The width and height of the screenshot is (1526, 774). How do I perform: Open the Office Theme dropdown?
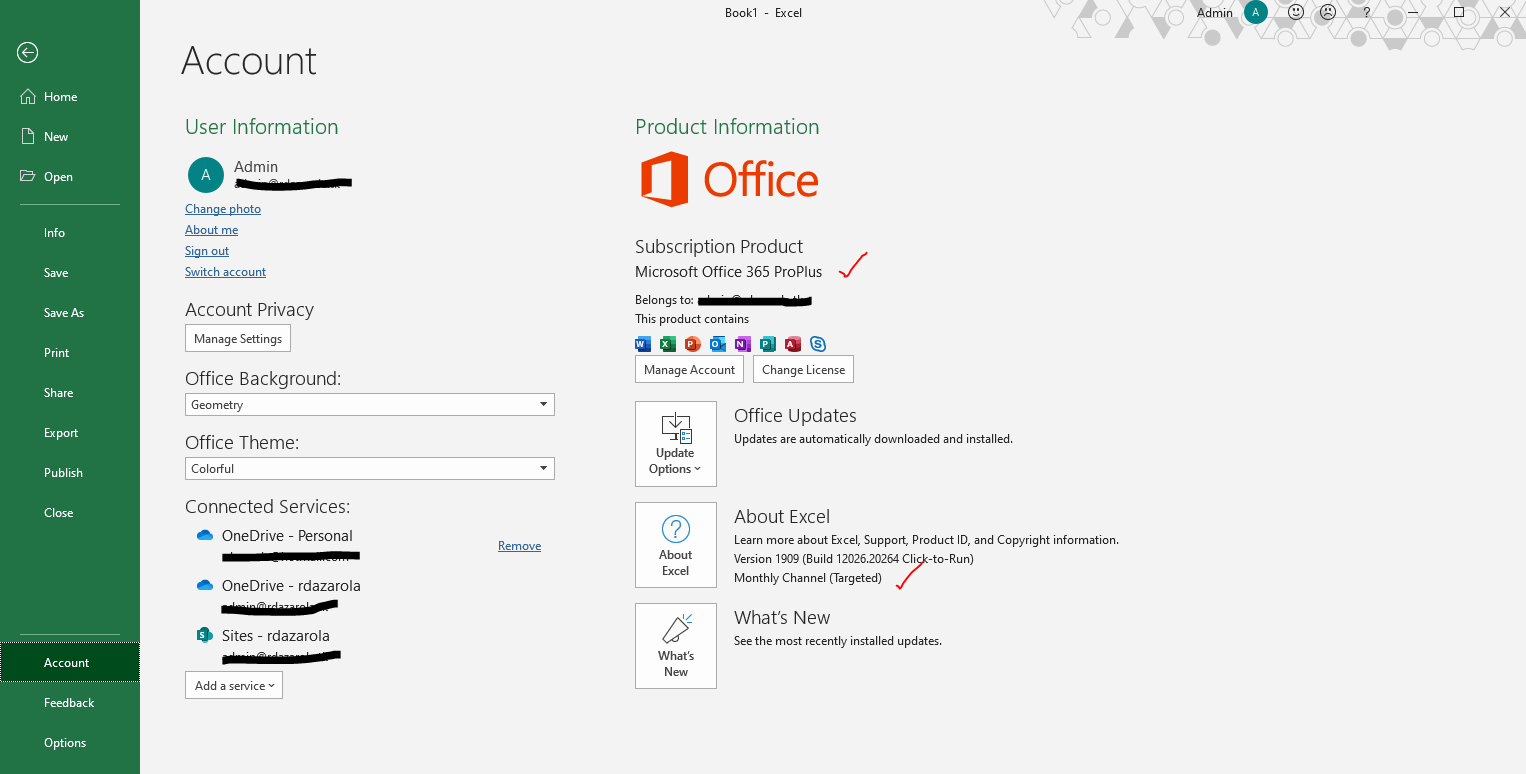(370, 469)
